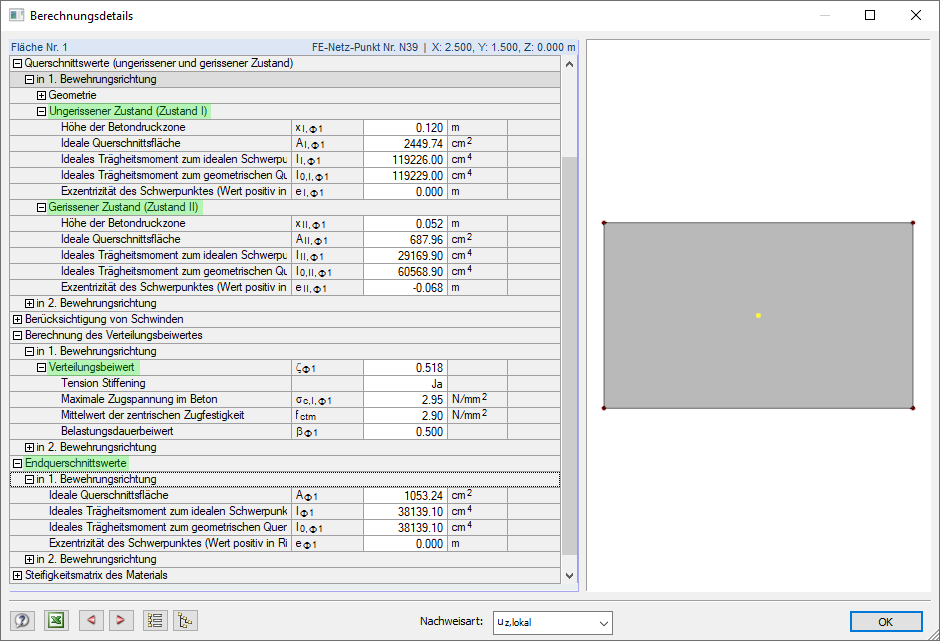Switch to the list display mode

(154, 620)
